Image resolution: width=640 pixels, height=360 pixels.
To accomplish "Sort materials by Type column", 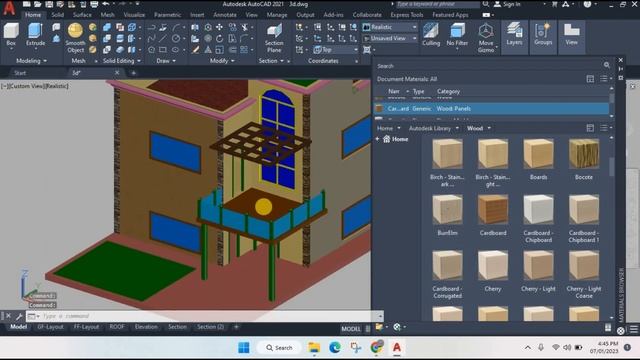I will pos(418,91).
